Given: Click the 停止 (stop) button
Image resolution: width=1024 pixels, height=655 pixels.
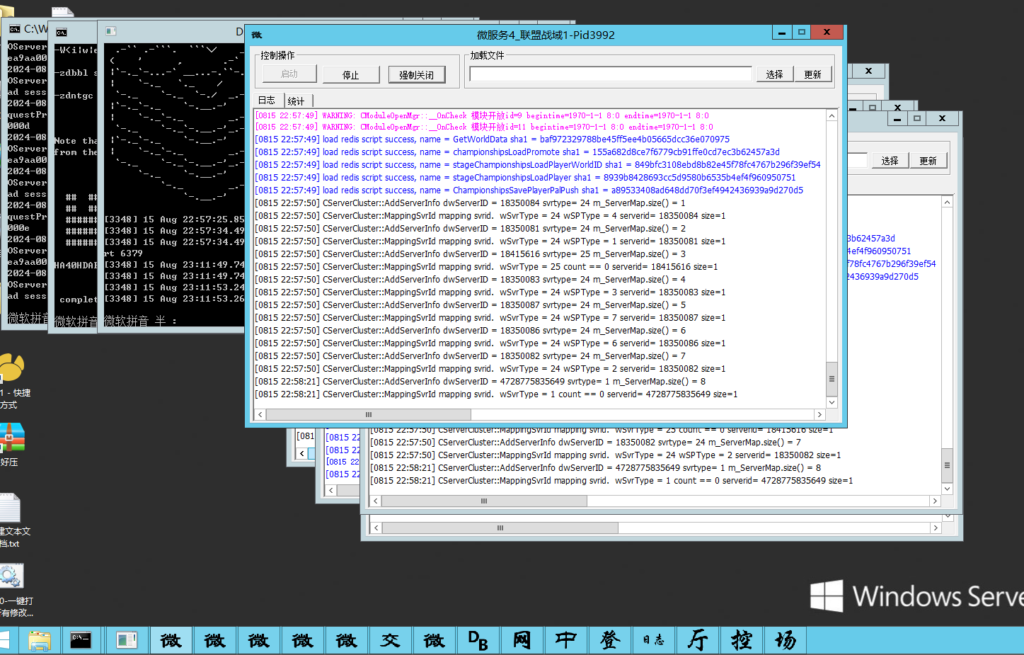Looking at the screenshot, I should click(351, 75).
